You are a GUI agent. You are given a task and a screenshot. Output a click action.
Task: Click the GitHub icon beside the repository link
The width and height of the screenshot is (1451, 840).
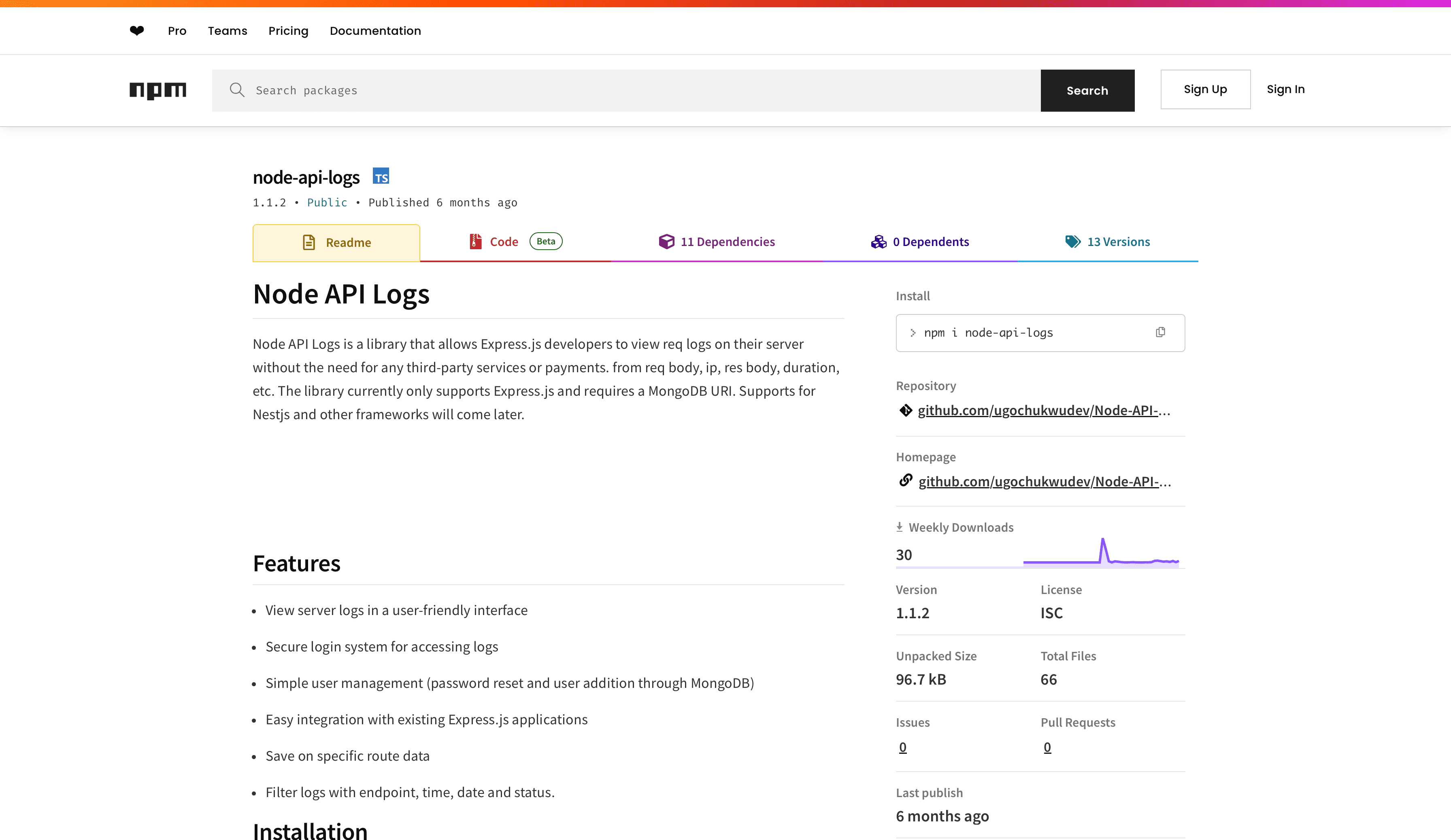pyautogui.click(x=906, y=410)
